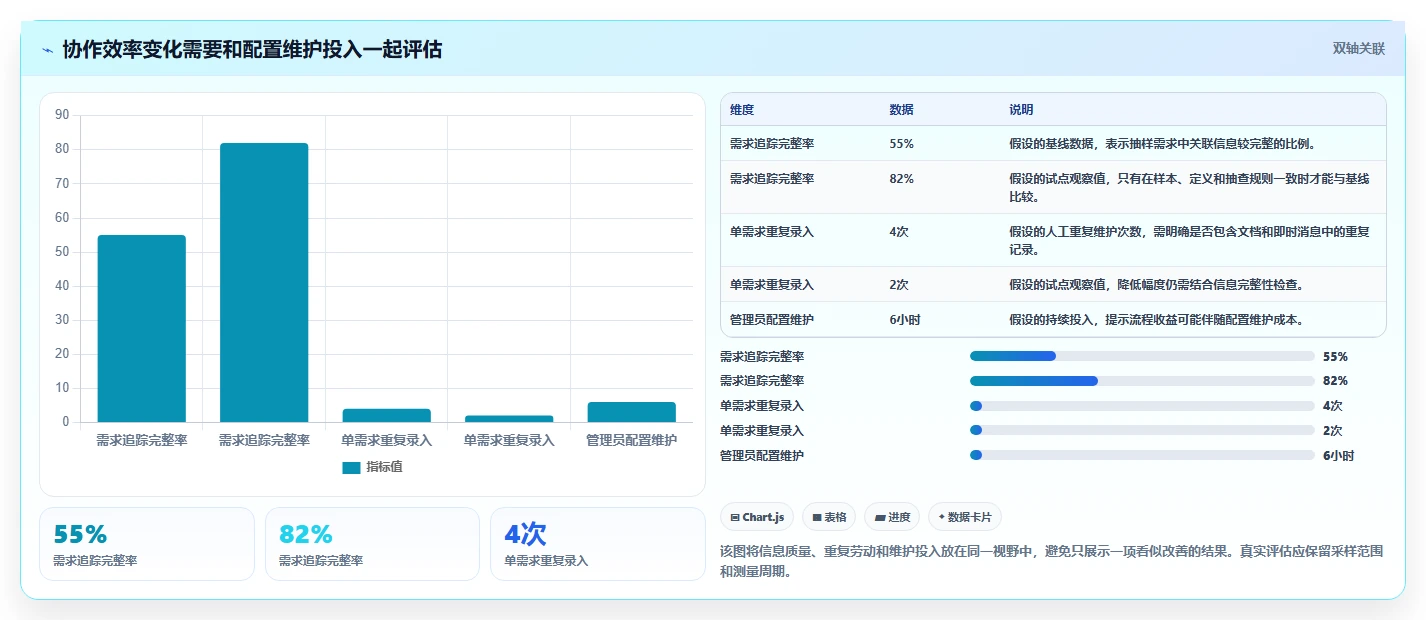Image resolution: width=1426 pixels, height=620 pixels.
Task: Click the y-axis tick label 50
Action: click(x=62, y=252)
